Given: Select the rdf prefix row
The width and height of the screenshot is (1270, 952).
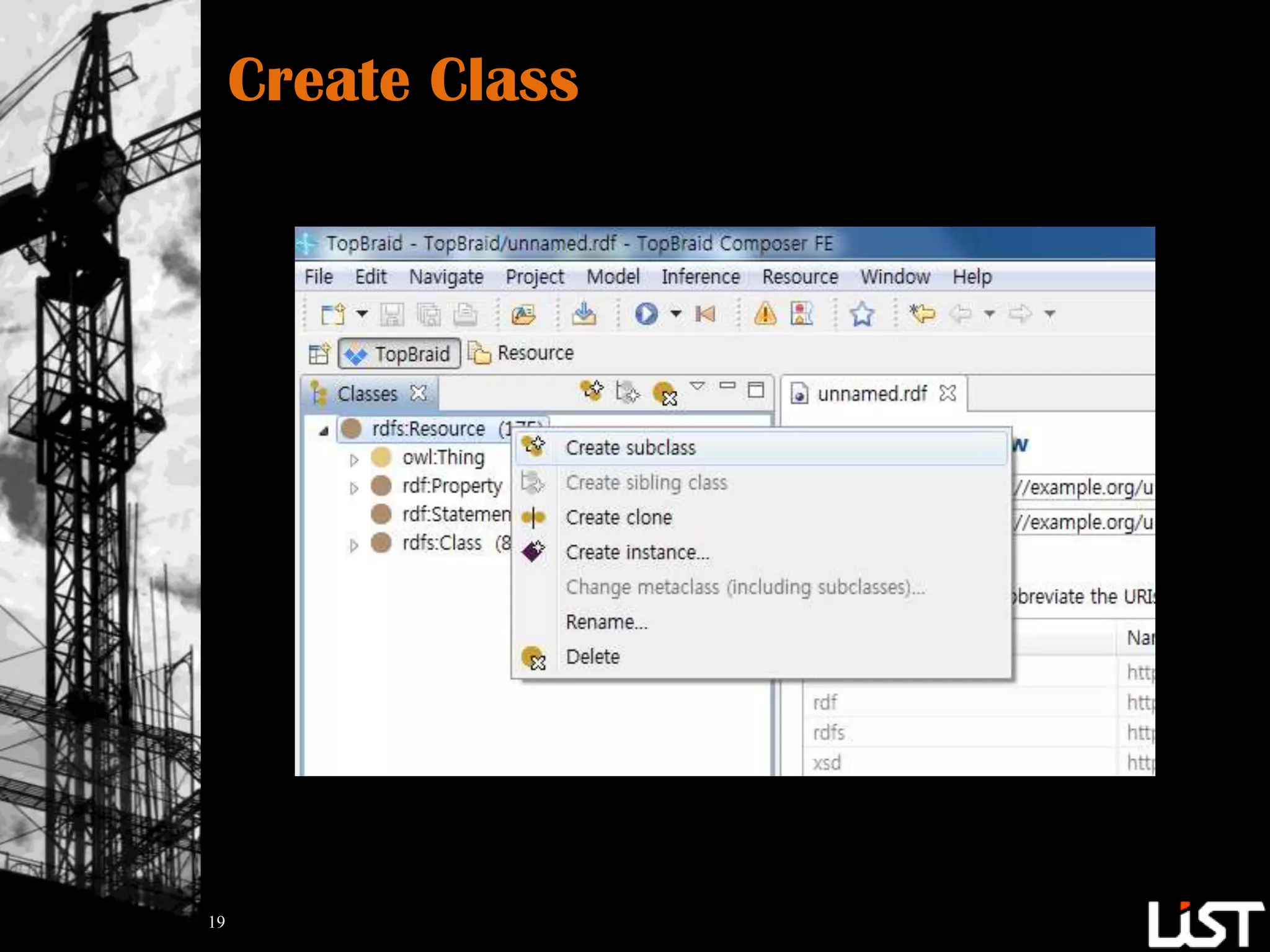Looking at the screenshot, I should 979,703.
